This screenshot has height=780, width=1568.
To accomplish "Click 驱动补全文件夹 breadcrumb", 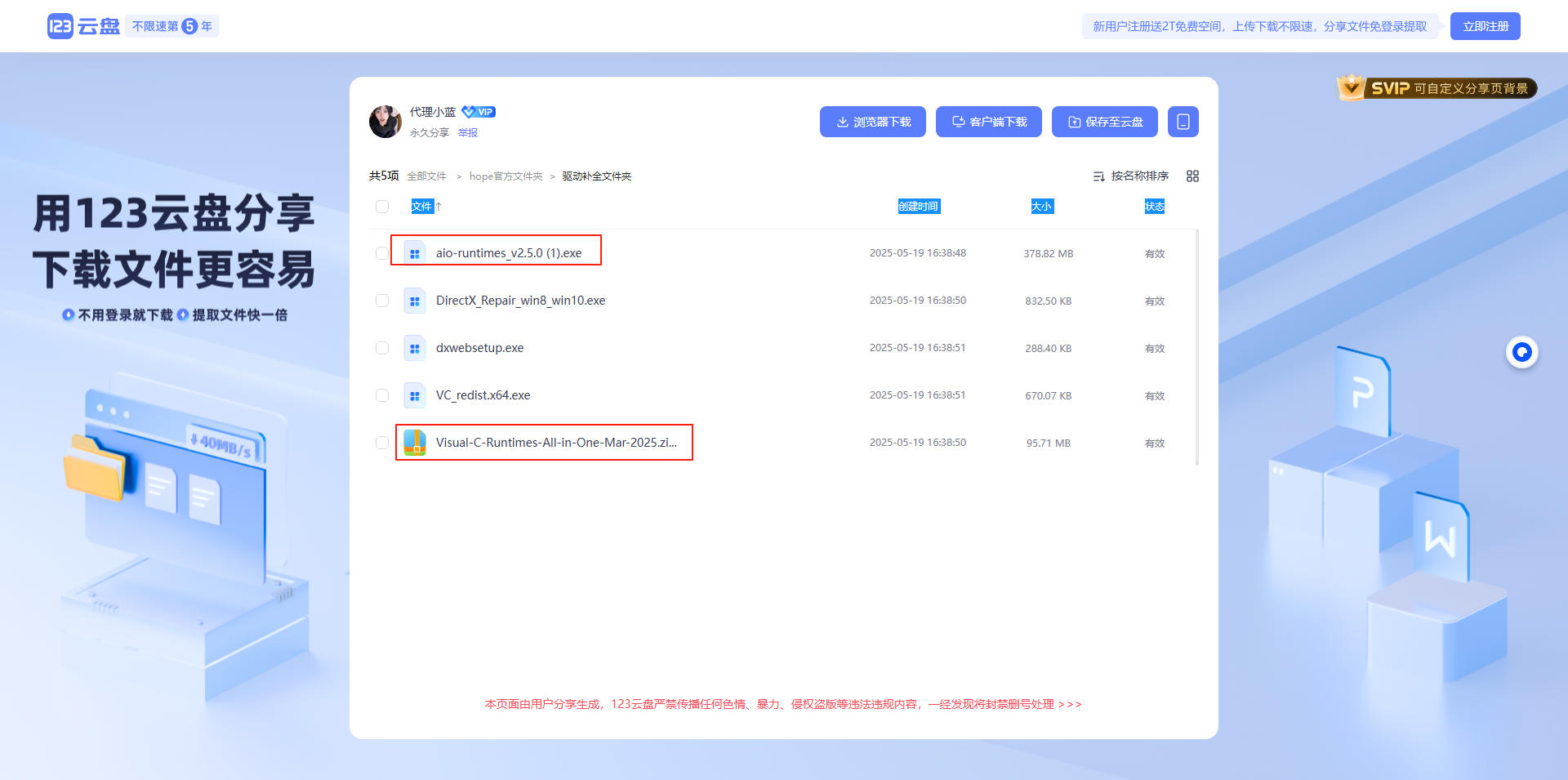I will coord(597,176).
